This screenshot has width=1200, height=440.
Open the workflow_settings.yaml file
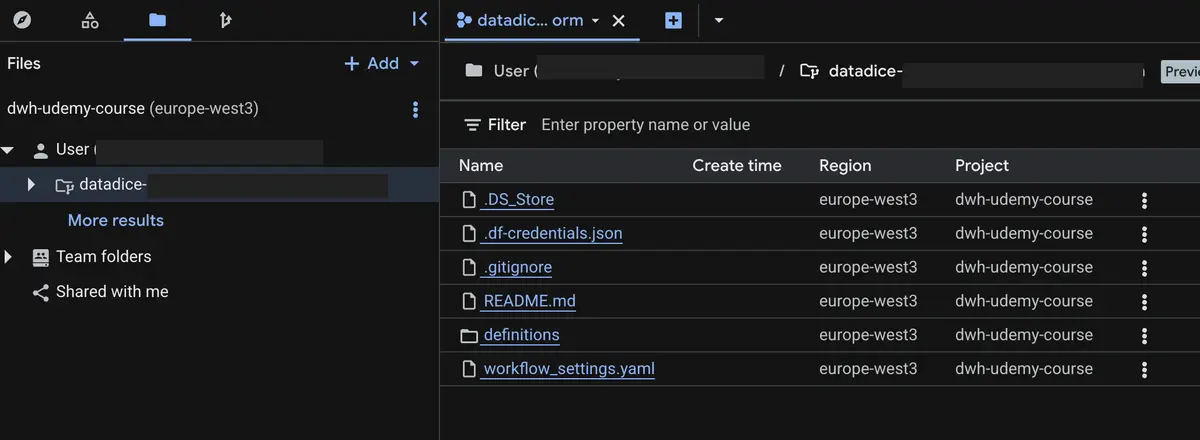tap(569, 369)
